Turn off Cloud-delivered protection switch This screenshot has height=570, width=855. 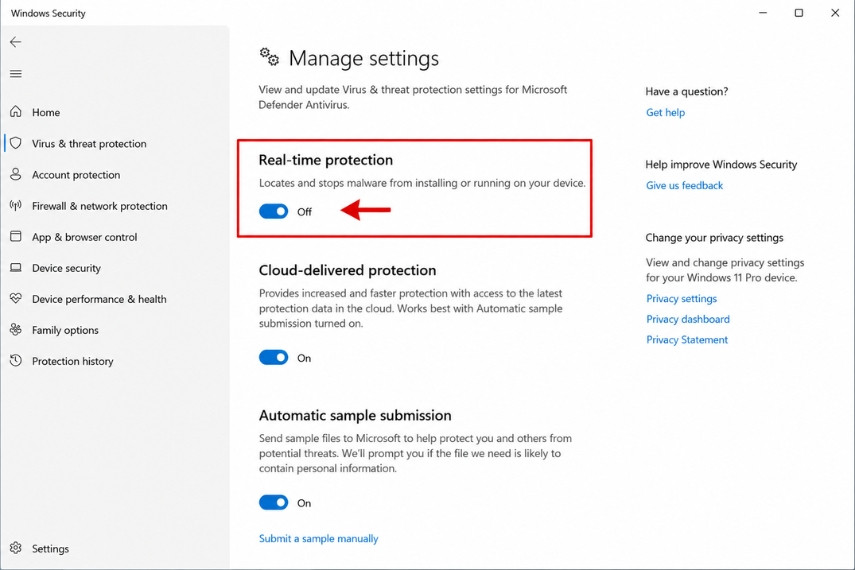tap(273, 358)
